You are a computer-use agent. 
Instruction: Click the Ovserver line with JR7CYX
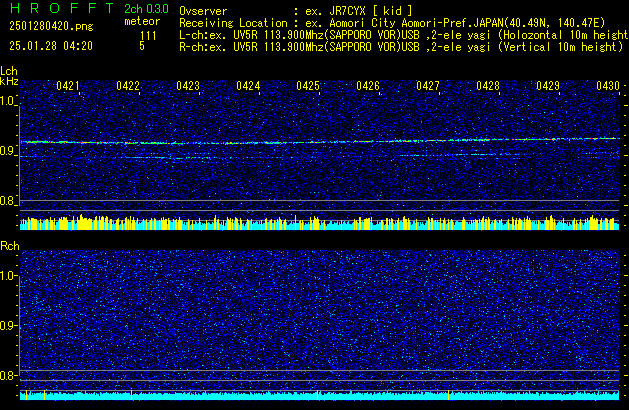click(296, 11)
